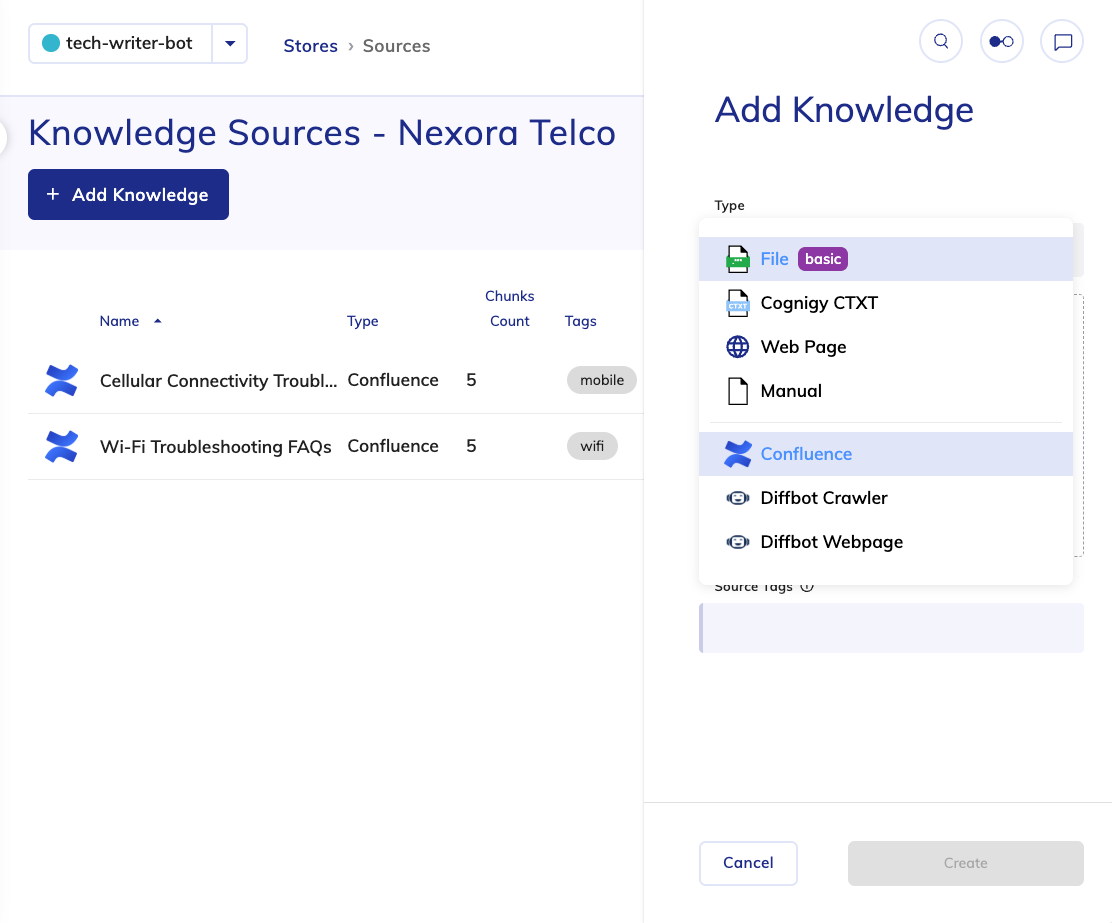Screen dimensions: 1112x923
Task: Click into the Source Tags input field
Action: point(892,628)
